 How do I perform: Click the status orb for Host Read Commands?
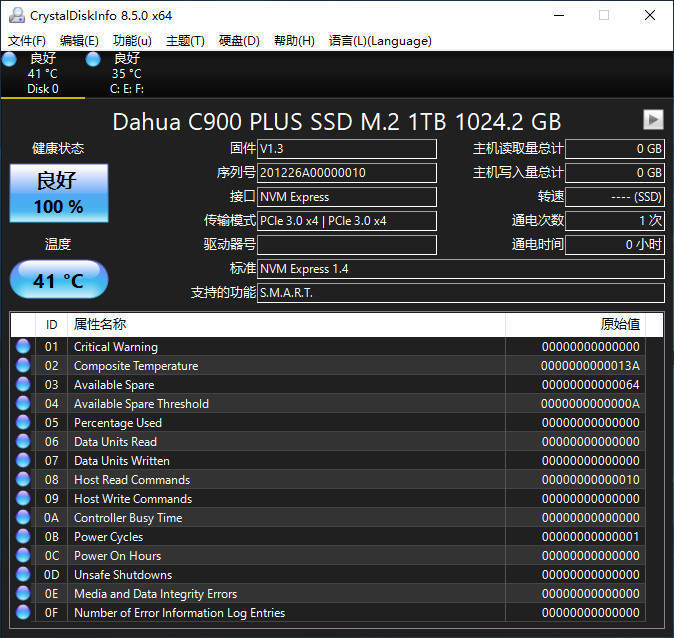(x=23, y=479)
